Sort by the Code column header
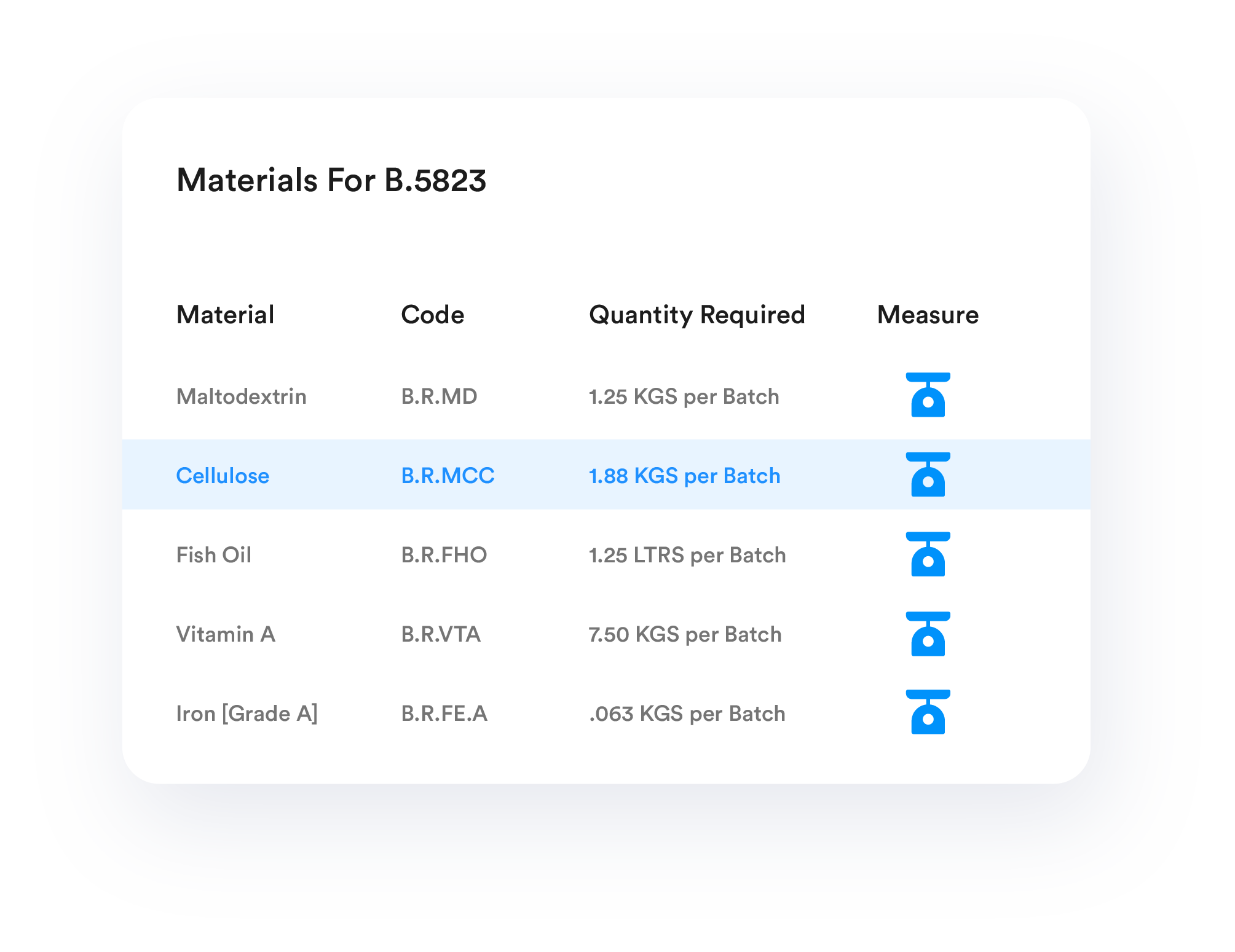This screenshot has width=1235, height=952. click(432, 315)
